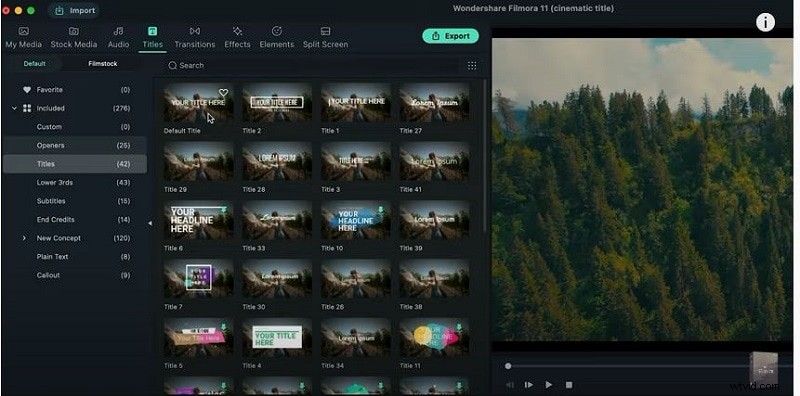
Task: Select the Title 3 thumbnail
Action: click(x=356, y=161)
